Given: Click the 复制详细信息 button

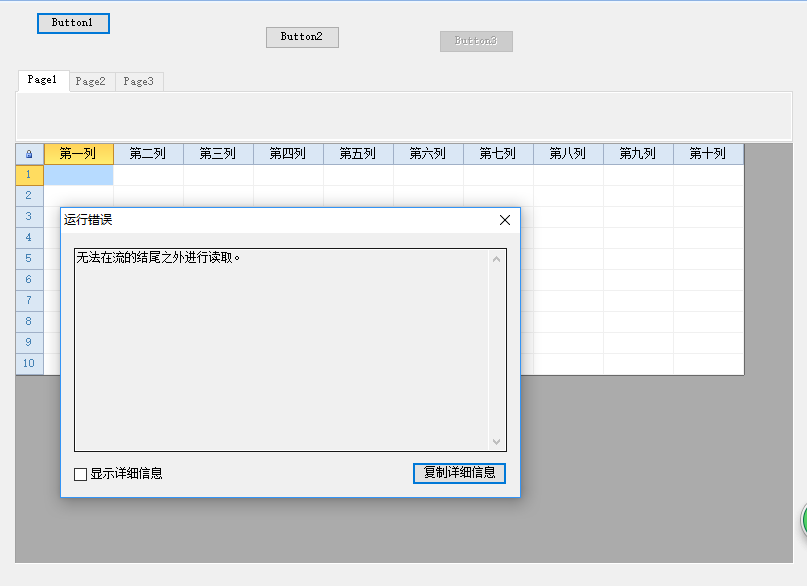Looking at the screenshot, I should 459,473.
